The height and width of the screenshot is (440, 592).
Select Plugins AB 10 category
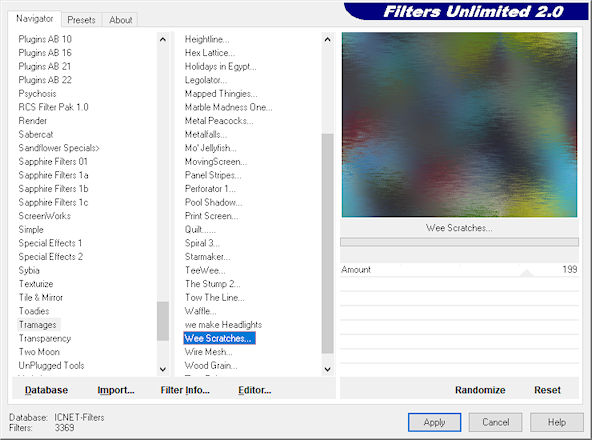[45, 39]
